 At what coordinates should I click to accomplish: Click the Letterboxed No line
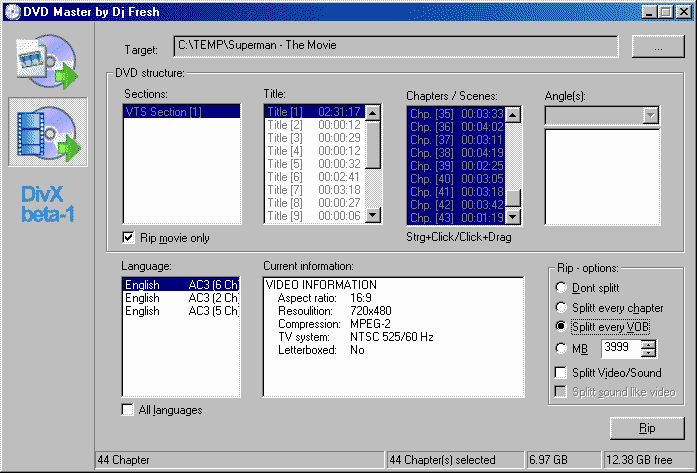coord(321,350)
